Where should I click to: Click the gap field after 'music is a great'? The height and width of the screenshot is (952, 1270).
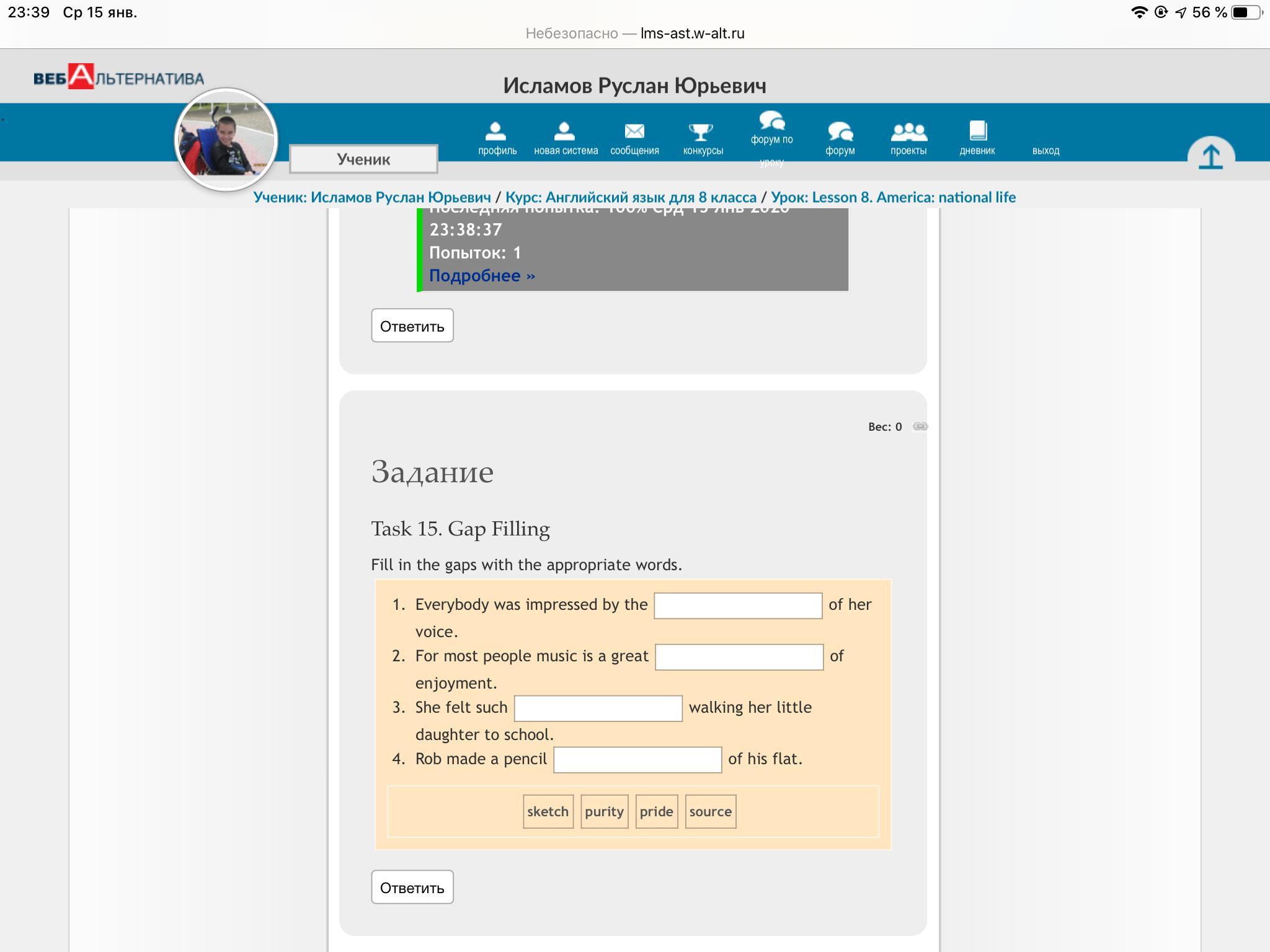pyautogui.click(x=739, y=657)
